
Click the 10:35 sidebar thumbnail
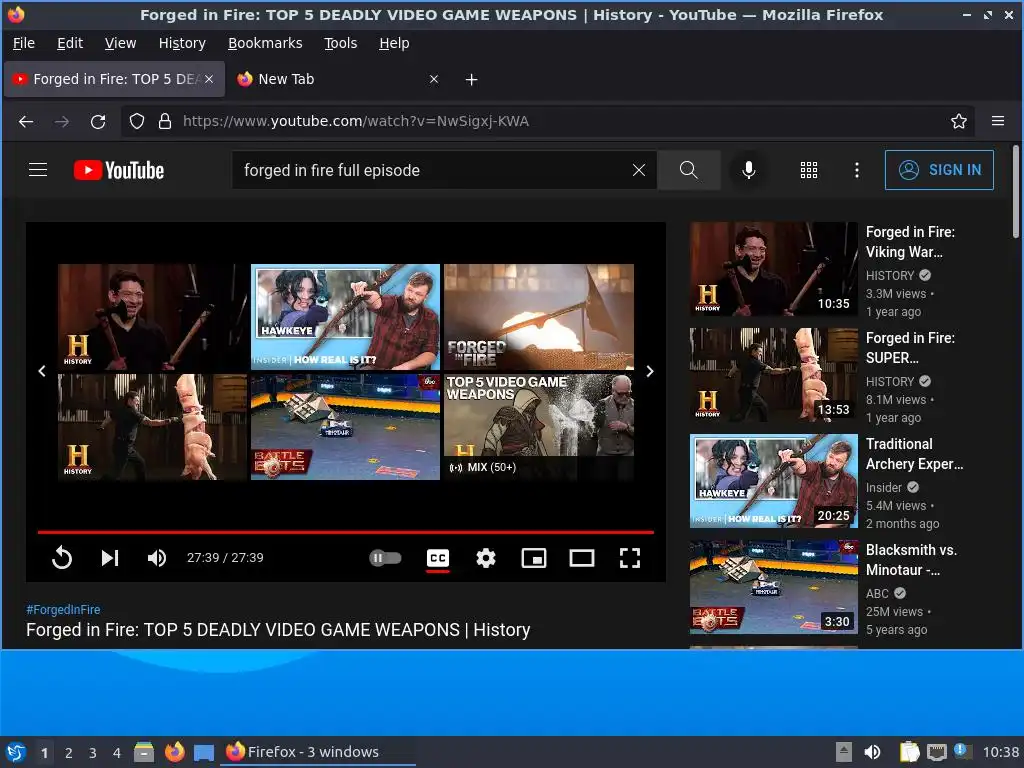point(774,269)
